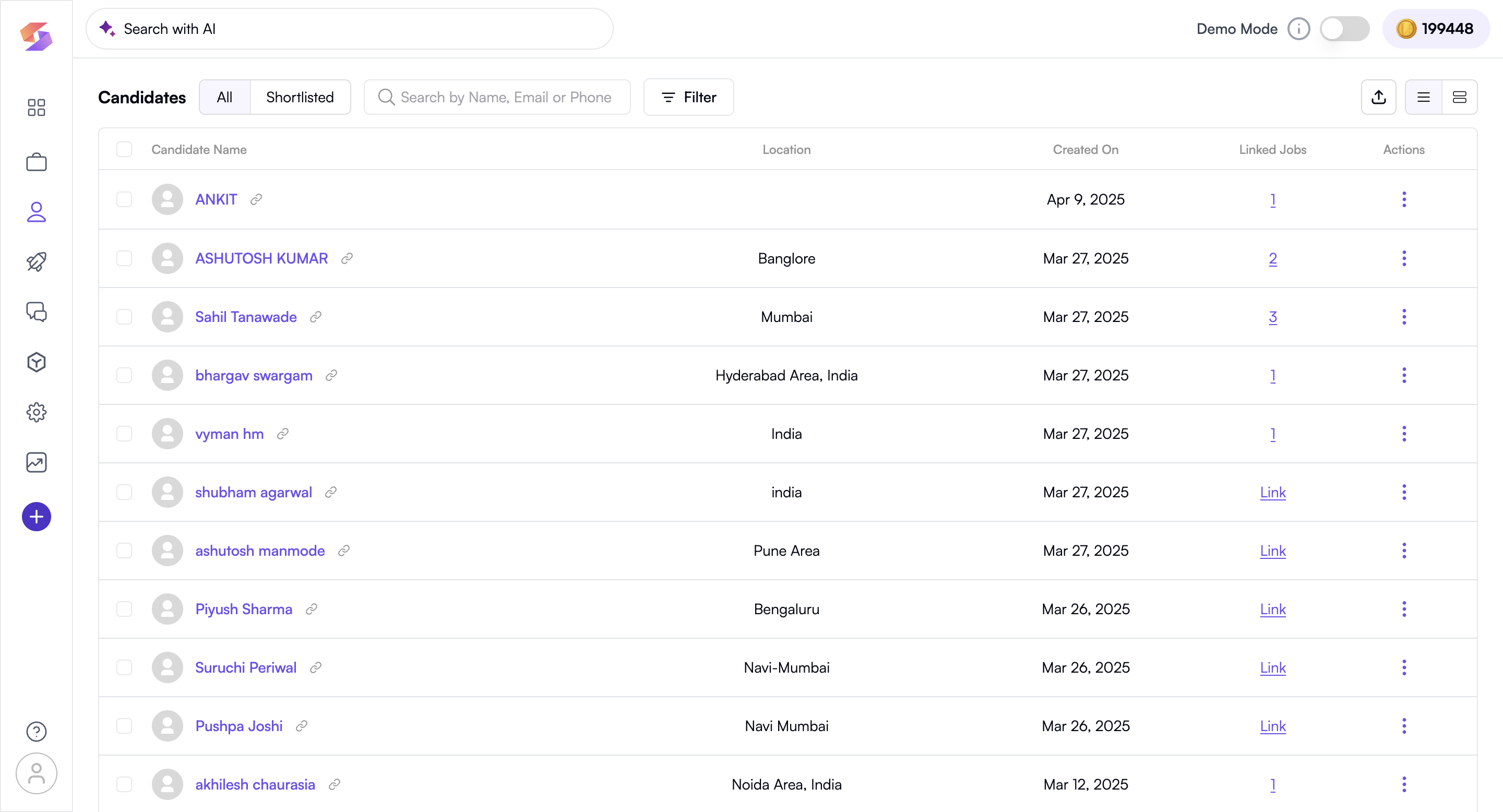Open actions menu for bhargav swargam
Screen dimensions: 1503x812
coord(1404,375)
